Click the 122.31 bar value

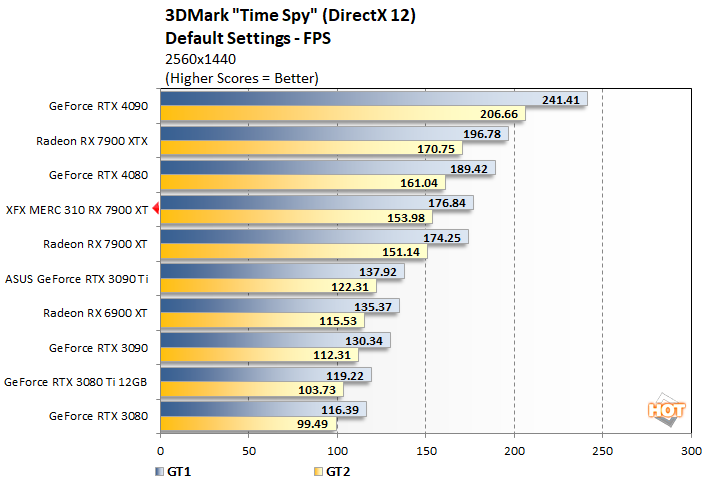[x=350, y=287]
